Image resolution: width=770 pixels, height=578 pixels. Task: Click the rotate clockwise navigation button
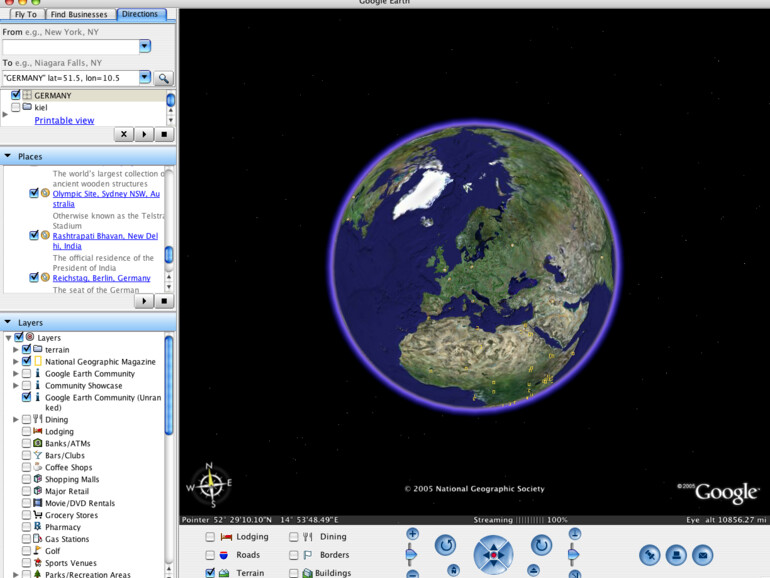pyautogui.click(x=541, y=545)
